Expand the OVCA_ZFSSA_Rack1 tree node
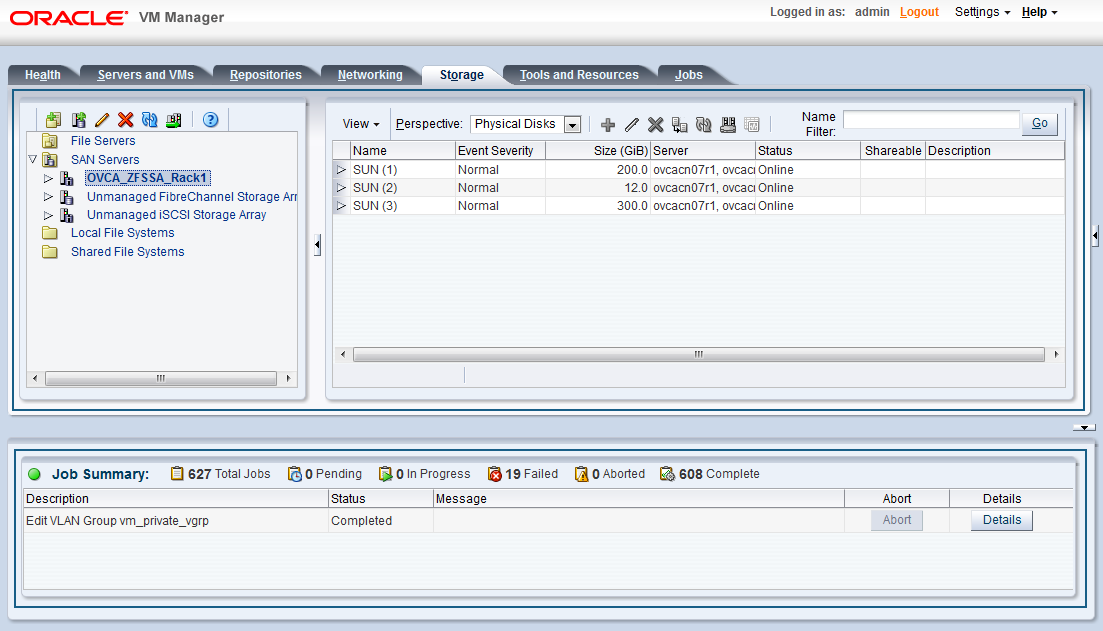Image resolution: width=1103 pixels, height=631 pixels. (48, 179)
